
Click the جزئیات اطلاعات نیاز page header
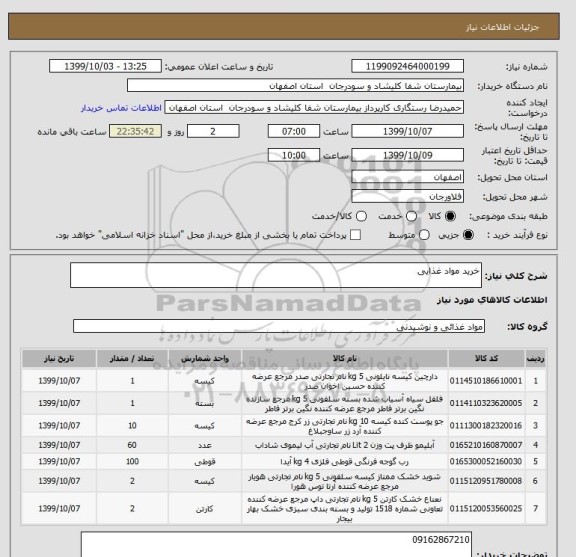[502, 27]
